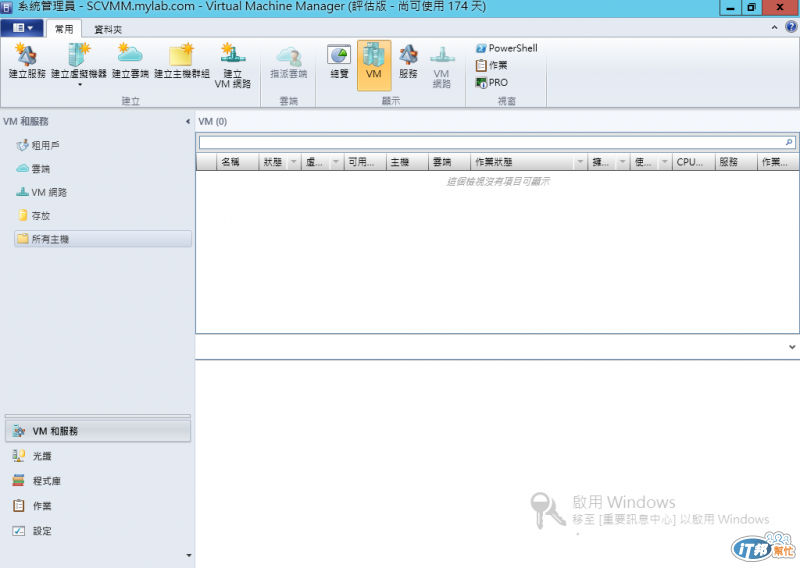Viewport: 800px width, 568px height.
Task: Open the 狀態 column filter dropdown
Action: 293,162
